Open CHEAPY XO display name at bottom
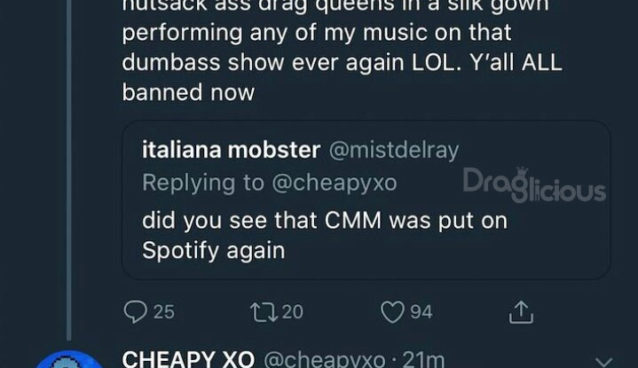This screenshot has width=638, height=368. 188,360
